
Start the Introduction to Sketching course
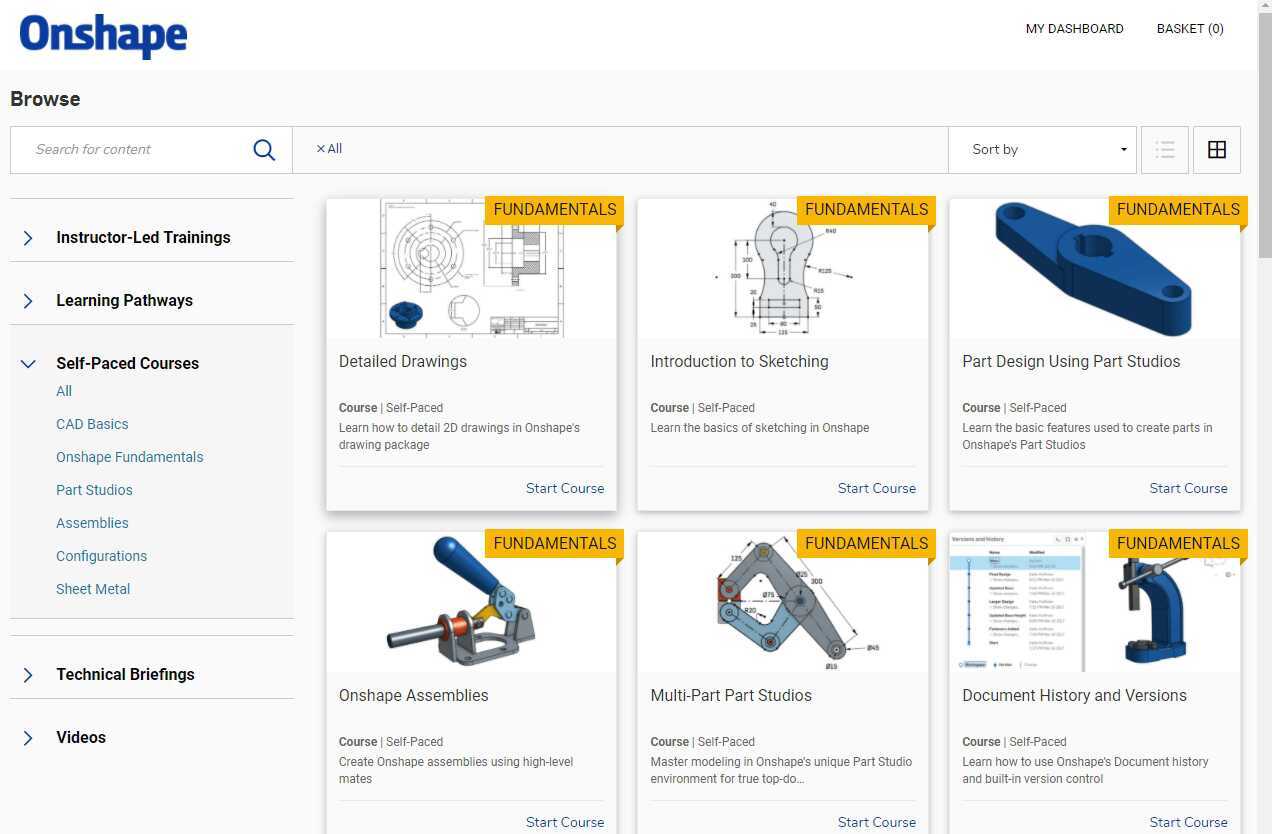click(877, 488)
